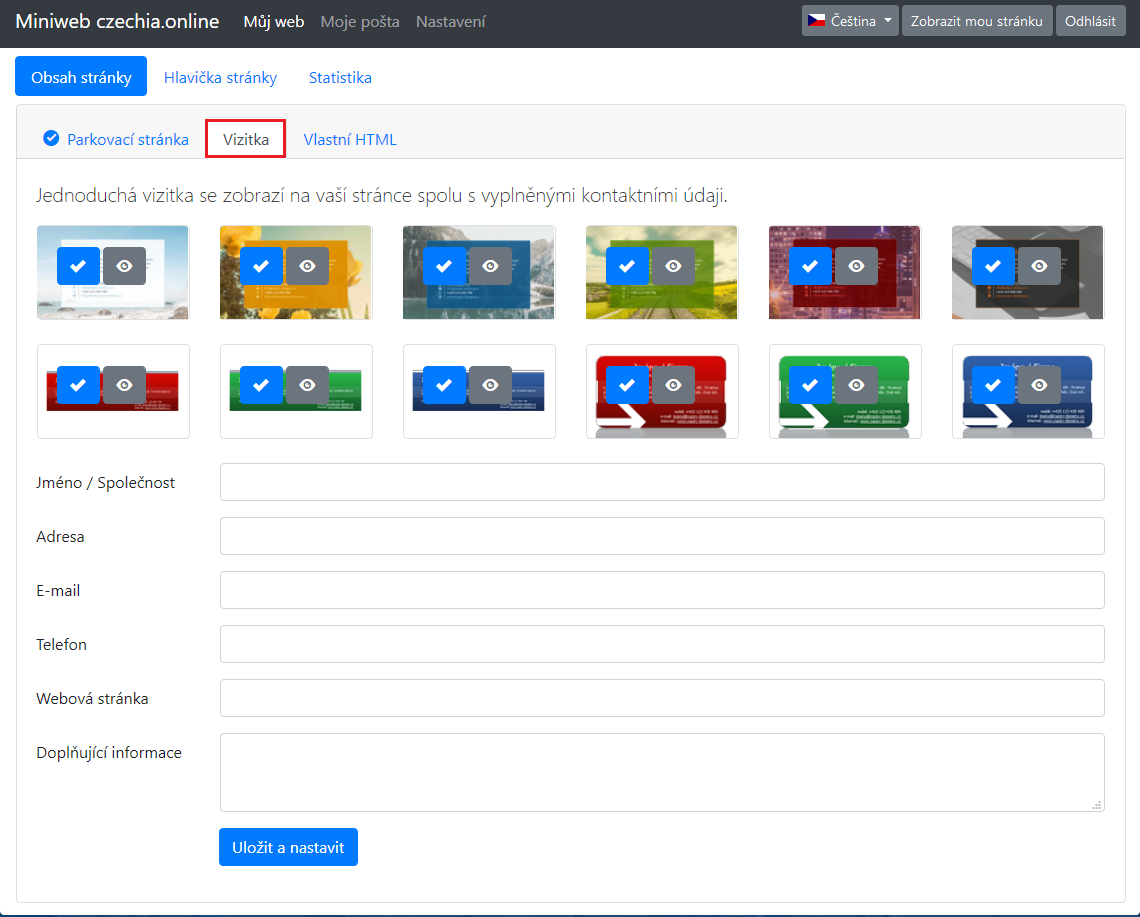Open the Čeština language dropdown
The width and height of the screenshot is (1140, 917).
(849, 21)
